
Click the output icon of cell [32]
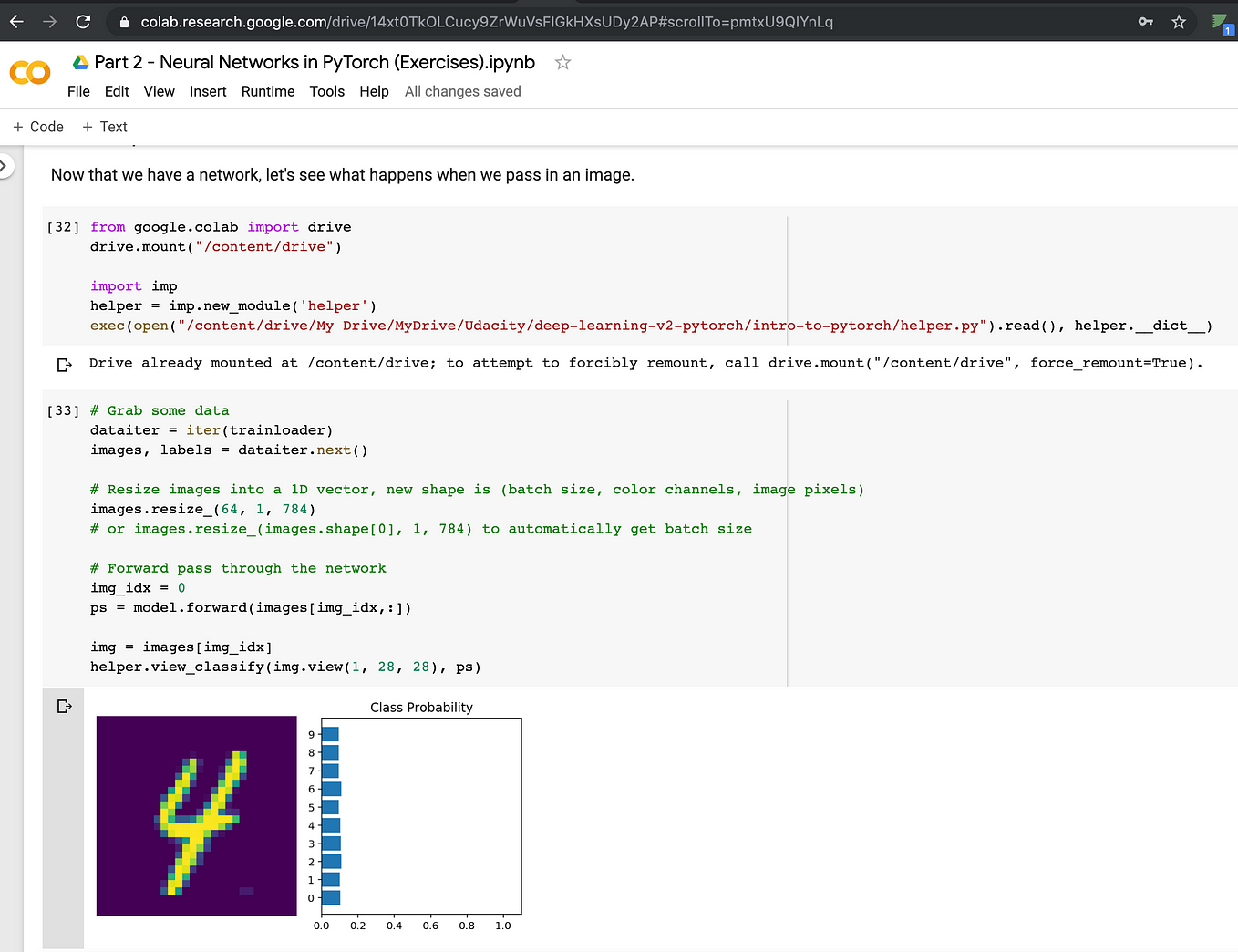64,364
